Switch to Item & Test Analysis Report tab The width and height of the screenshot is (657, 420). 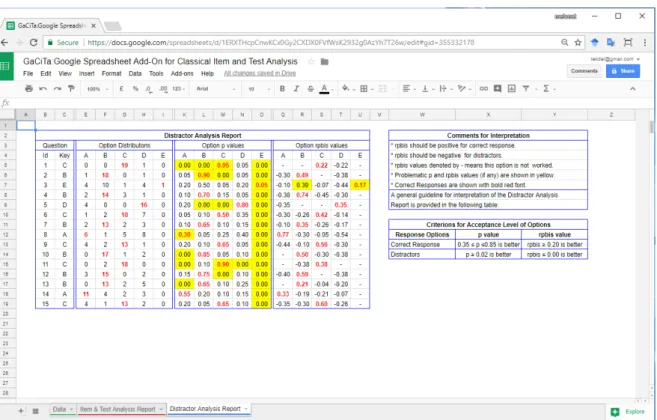pyautogui.click(x=122, y=409)
